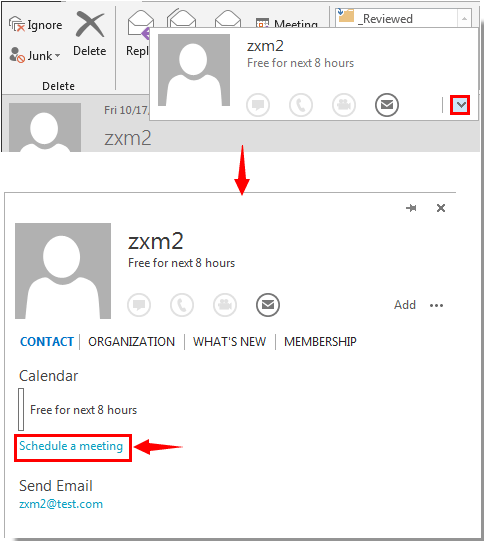This screenshot has width=484, height=541.
Task: Open the MEMBERSHIP tab
Action: point(320,342)
